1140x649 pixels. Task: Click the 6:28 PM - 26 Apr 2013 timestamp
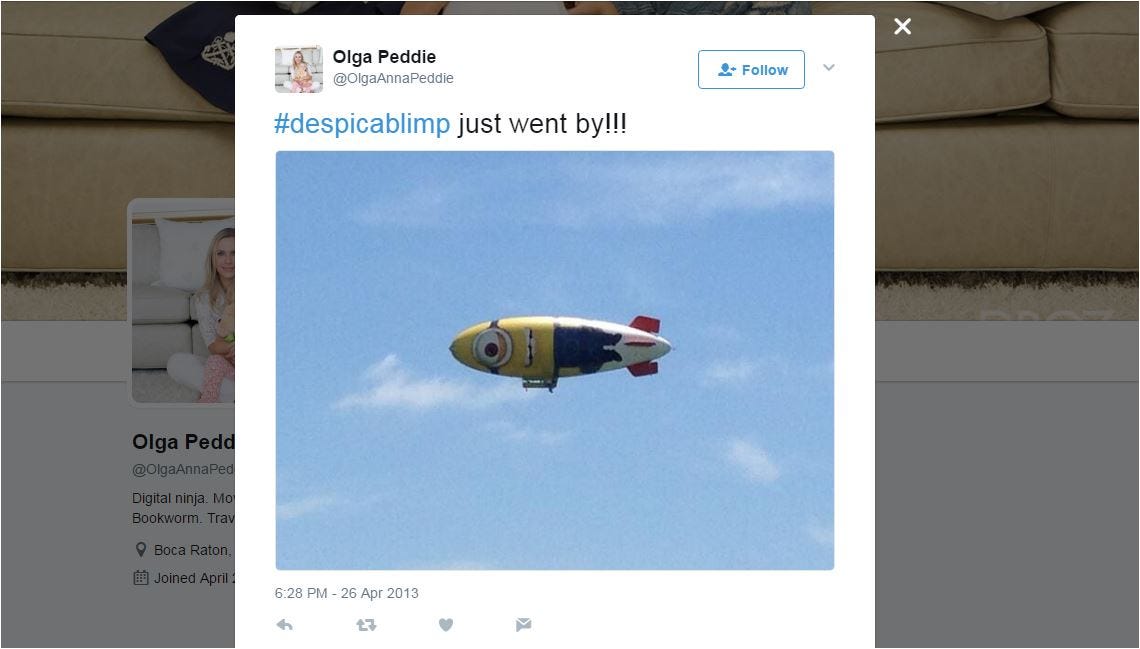coord(346,593)
